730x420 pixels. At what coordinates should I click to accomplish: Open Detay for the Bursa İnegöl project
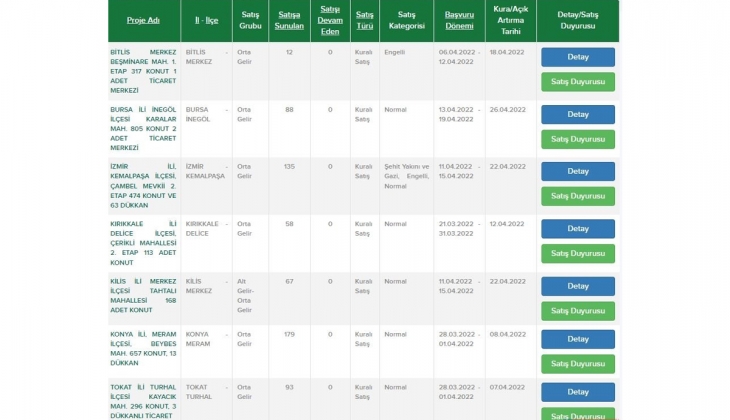tap(577, 114)
